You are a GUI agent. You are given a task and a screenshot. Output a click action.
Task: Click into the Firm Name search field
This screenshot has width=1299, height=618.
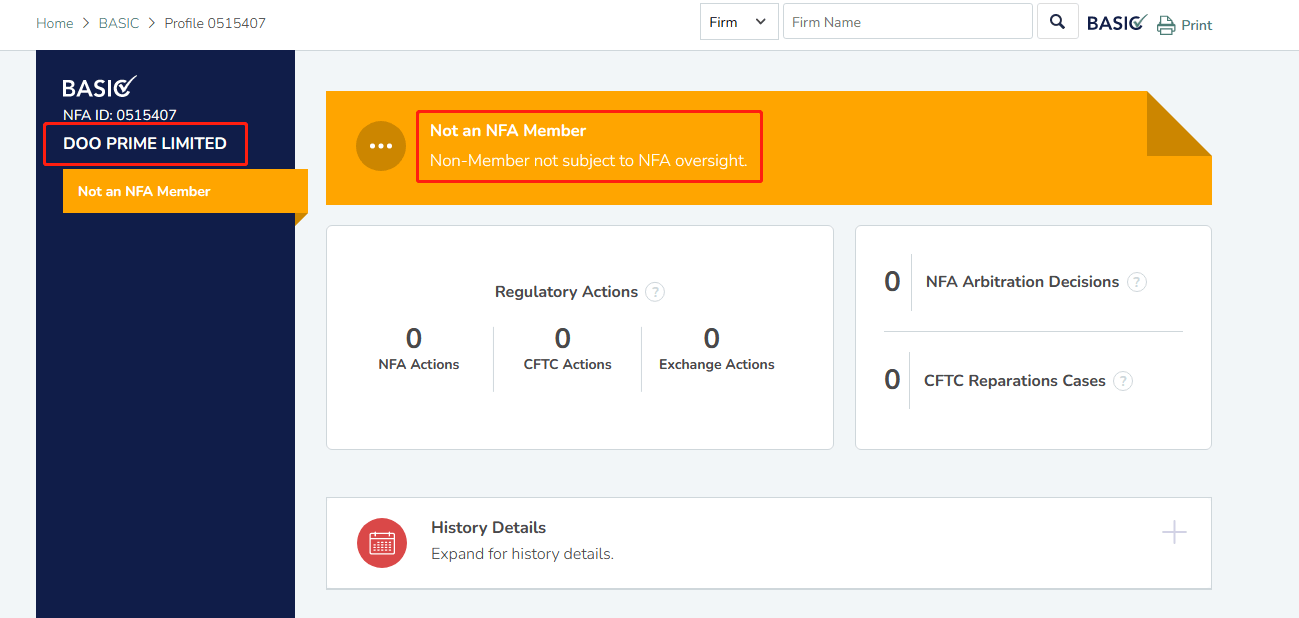(x=907, y=22)
